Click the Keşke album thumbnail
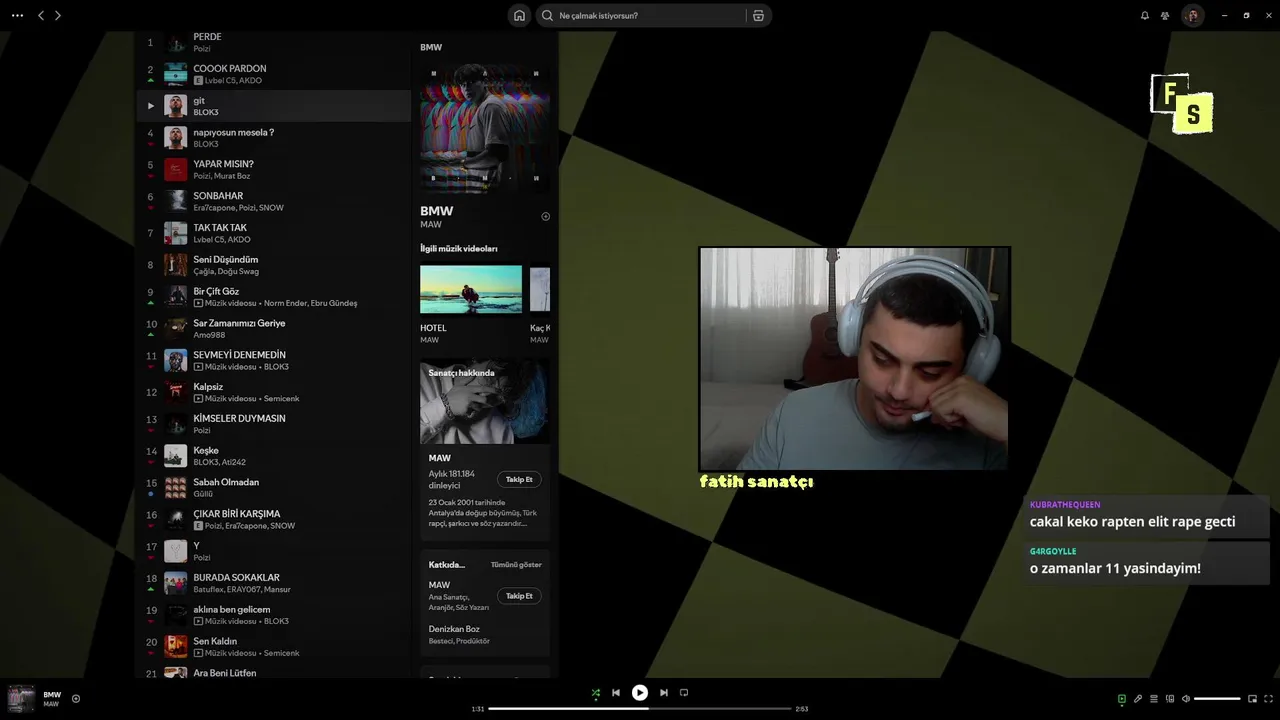Image resolution: width=1280 pixels, height=720 pixels. (x=176, y=456)
